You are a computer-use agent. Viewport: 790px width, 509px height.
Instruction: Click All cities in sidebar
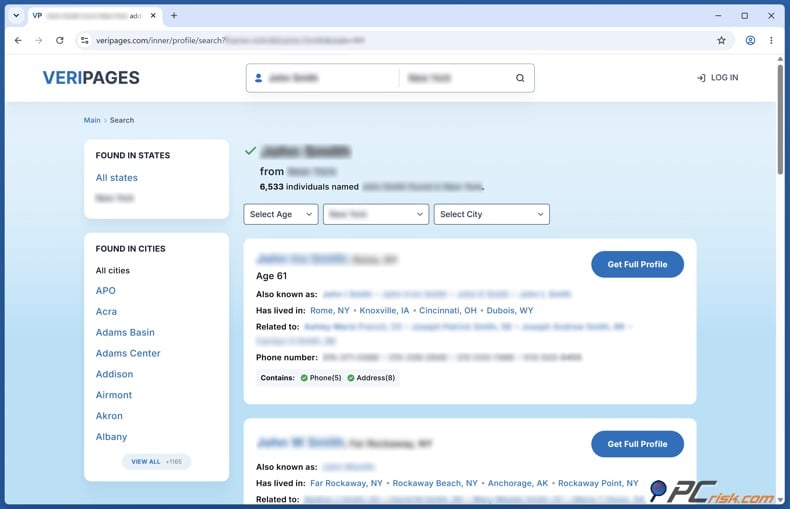[x=112, y=270]
